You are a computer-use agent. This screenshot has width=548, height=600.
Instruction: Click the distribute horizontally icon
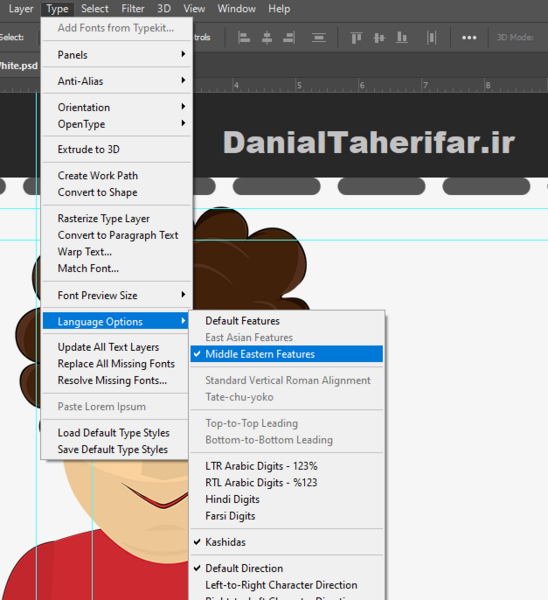[x=431, y=38]
